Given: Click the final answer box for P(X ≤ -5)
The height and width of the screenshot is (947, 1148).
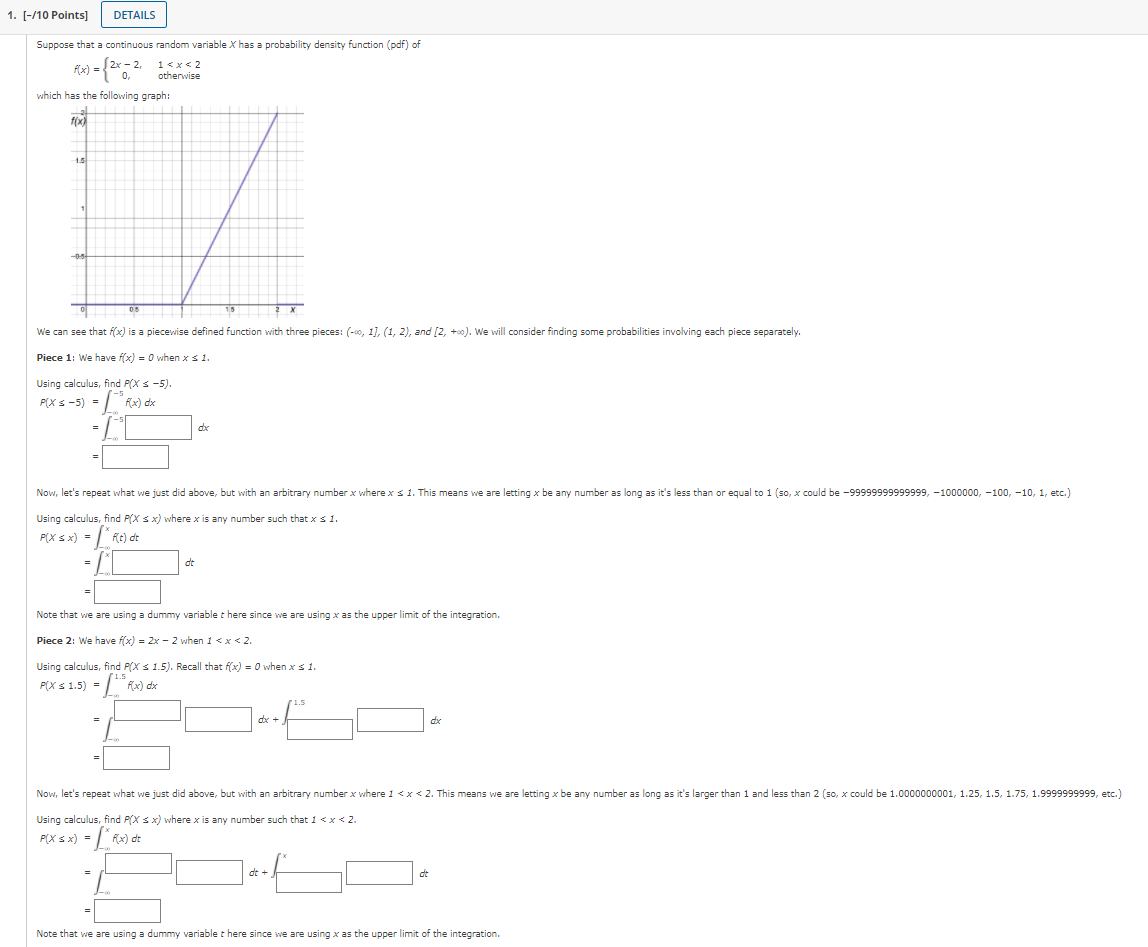Looking at the screenshot, I should click(x=135, y=457).
